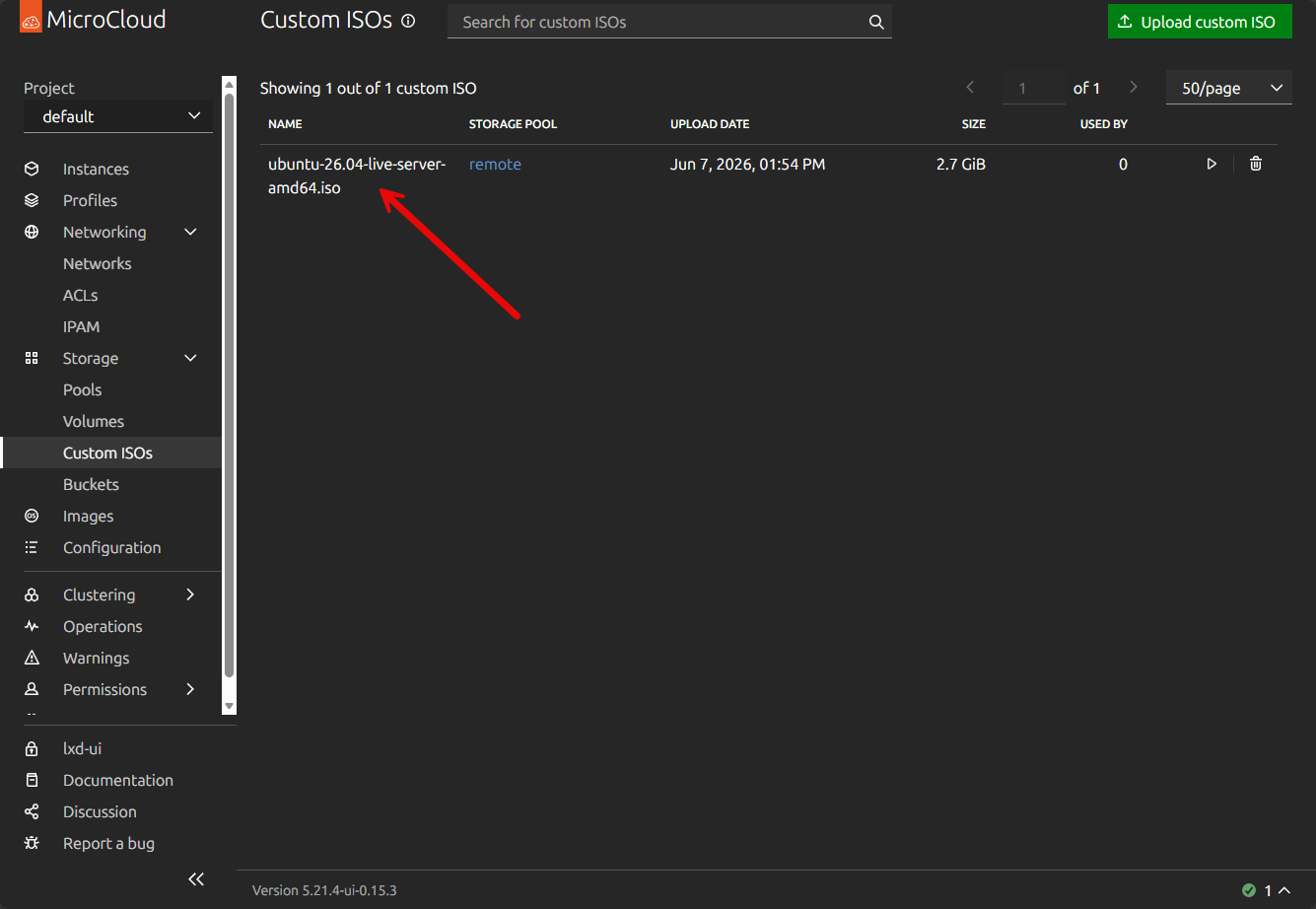Sort by the Upload date column header
1316x909 pixels.
tap(710, 124)
